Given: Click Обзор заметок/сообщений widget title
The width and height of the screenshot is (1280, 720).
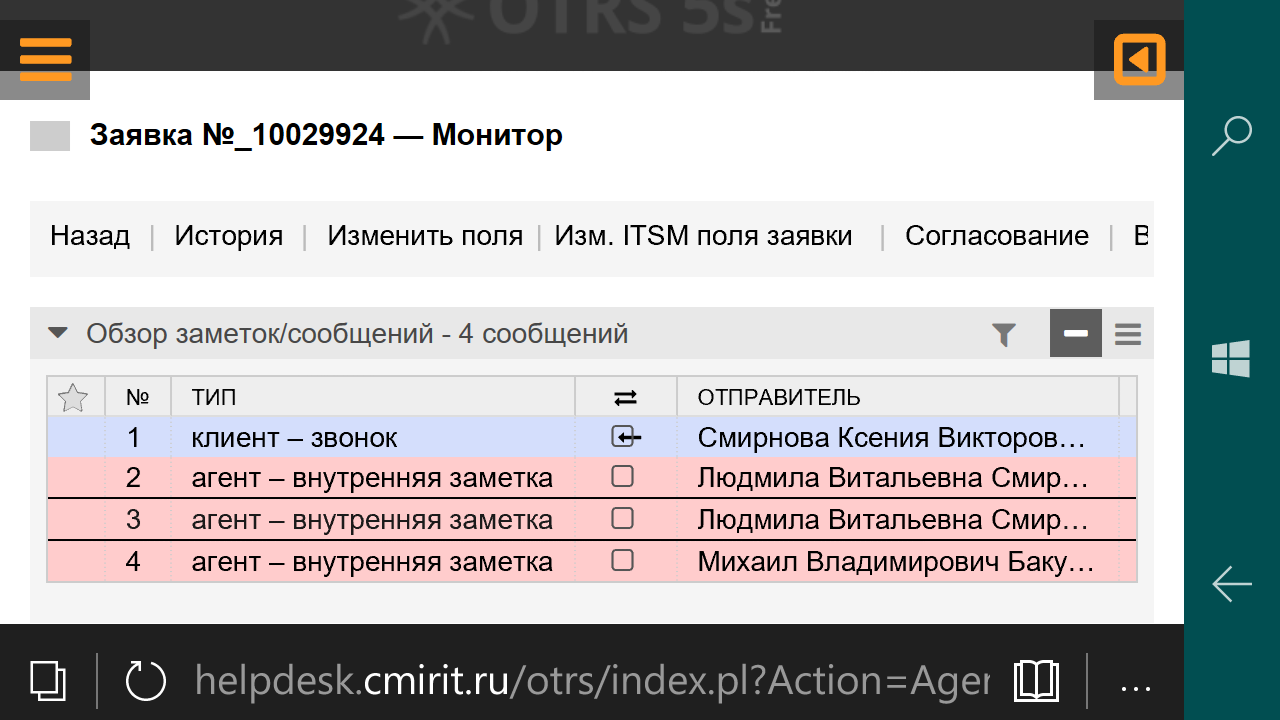Looking at the screenshot, I should point(357,333).
